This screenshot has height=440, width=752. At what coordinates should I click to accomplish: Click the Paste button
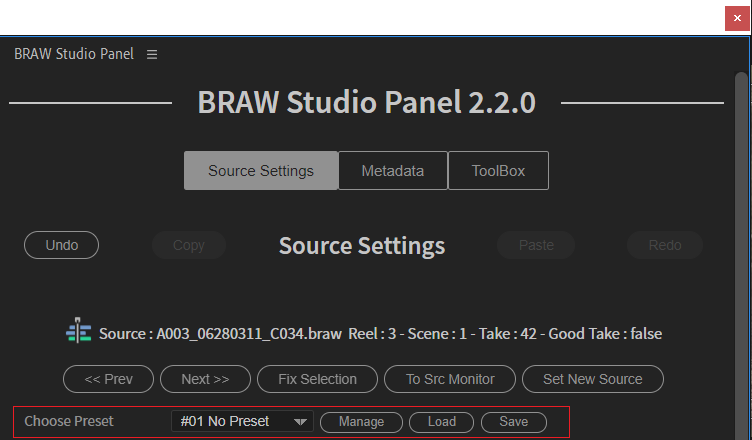[x=536, y=245]
